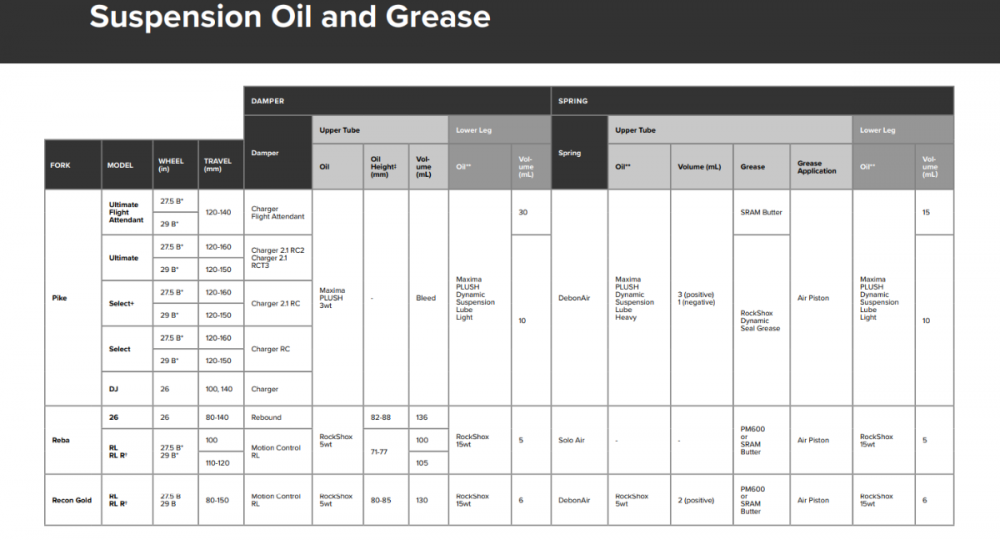Click the 'Charger Flight Attendant' damper cell
Viewport: 1000px width, 540px height.
pyautogui.click(x=277, y=212)
